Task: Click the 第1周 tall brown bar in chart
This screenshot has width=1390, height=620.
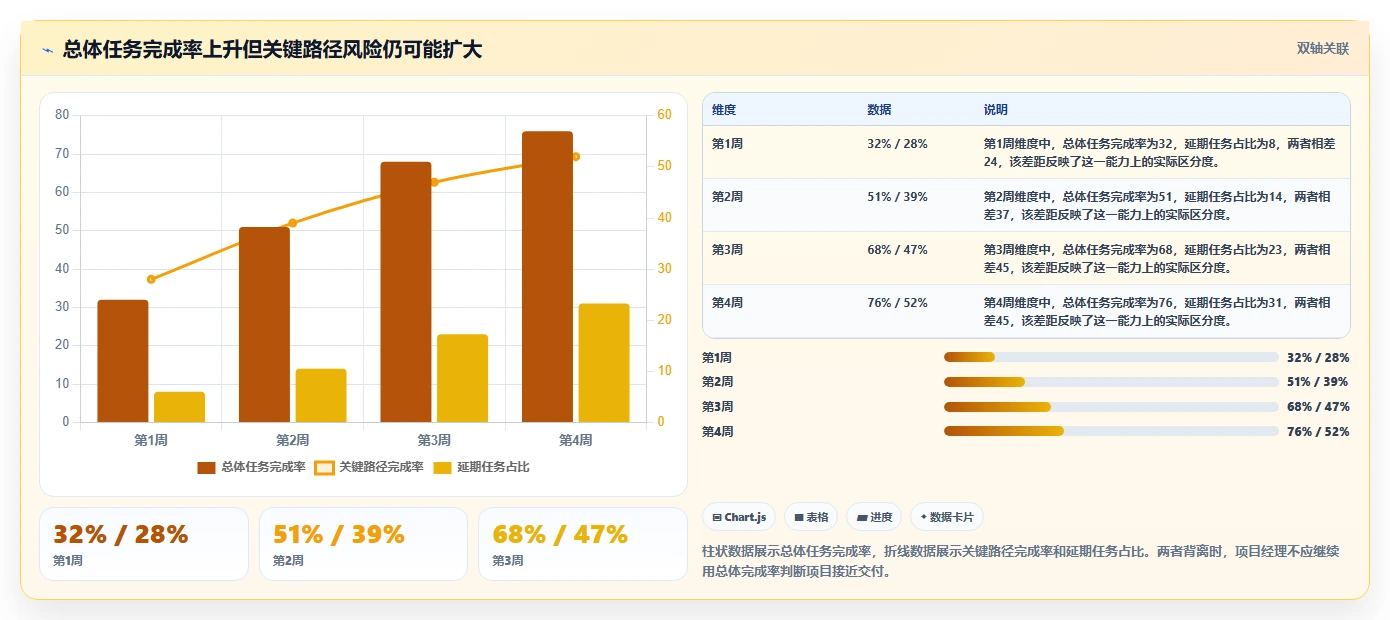Action: click(x=123, y=361)
